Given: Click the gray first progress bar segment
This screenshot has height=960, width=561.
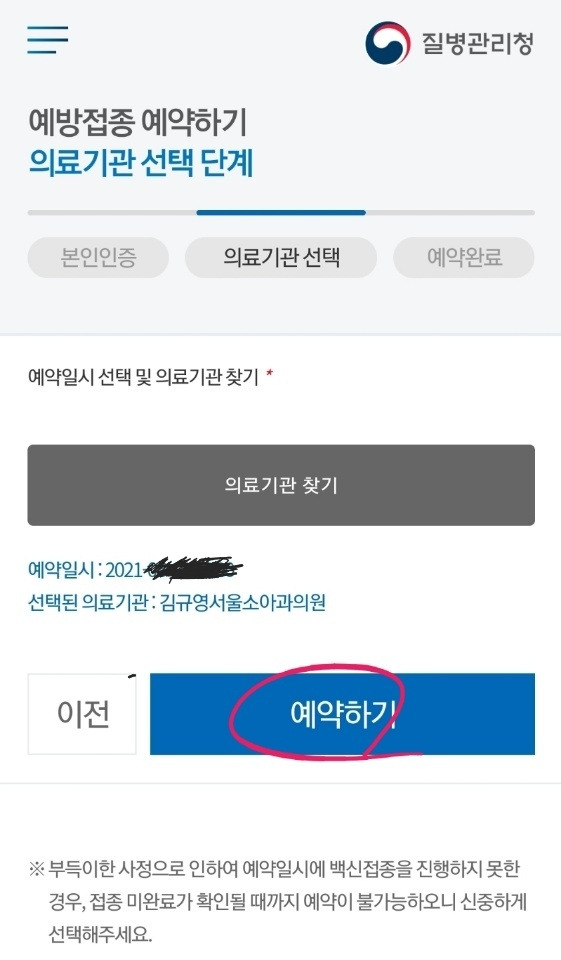Looking at the screenshot, I should tap(112, 212).
